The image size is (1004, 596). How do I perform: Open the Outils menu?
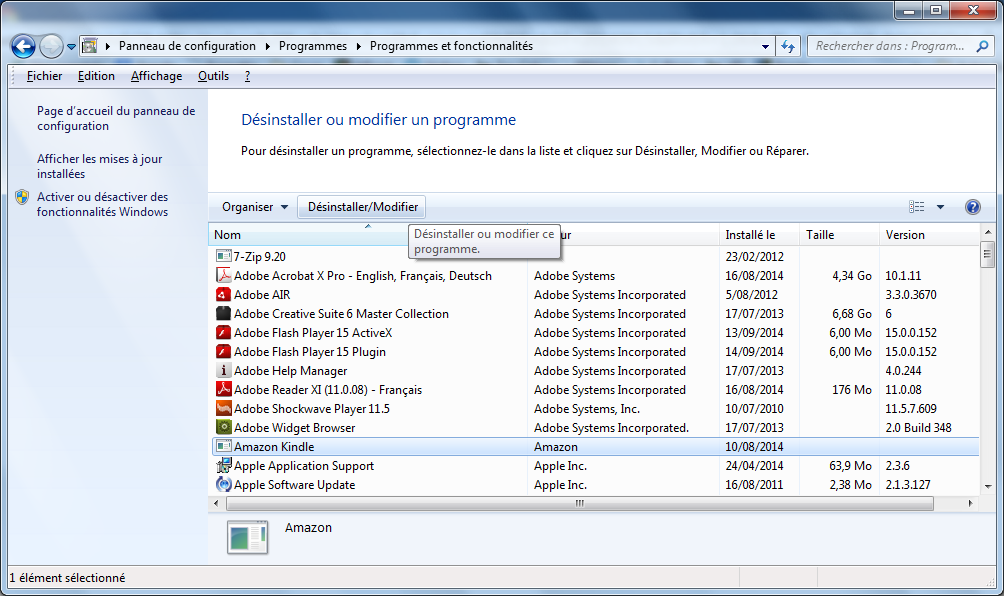213,76
